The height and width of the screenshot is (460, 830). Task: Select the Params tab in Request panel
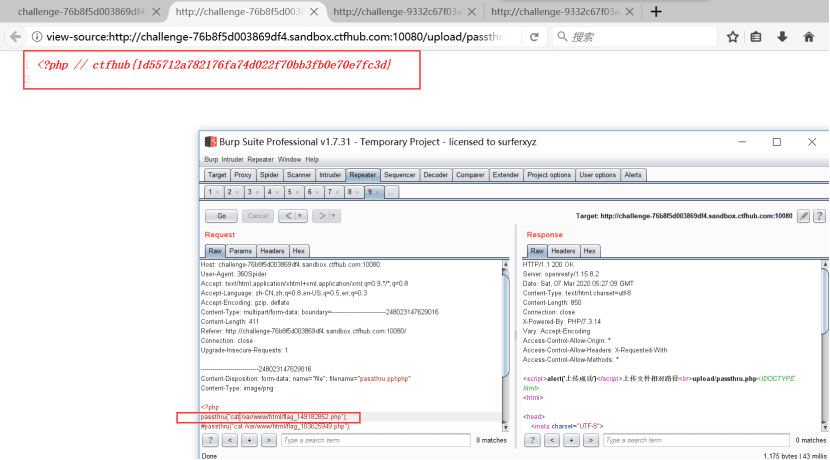pos(241,251)
